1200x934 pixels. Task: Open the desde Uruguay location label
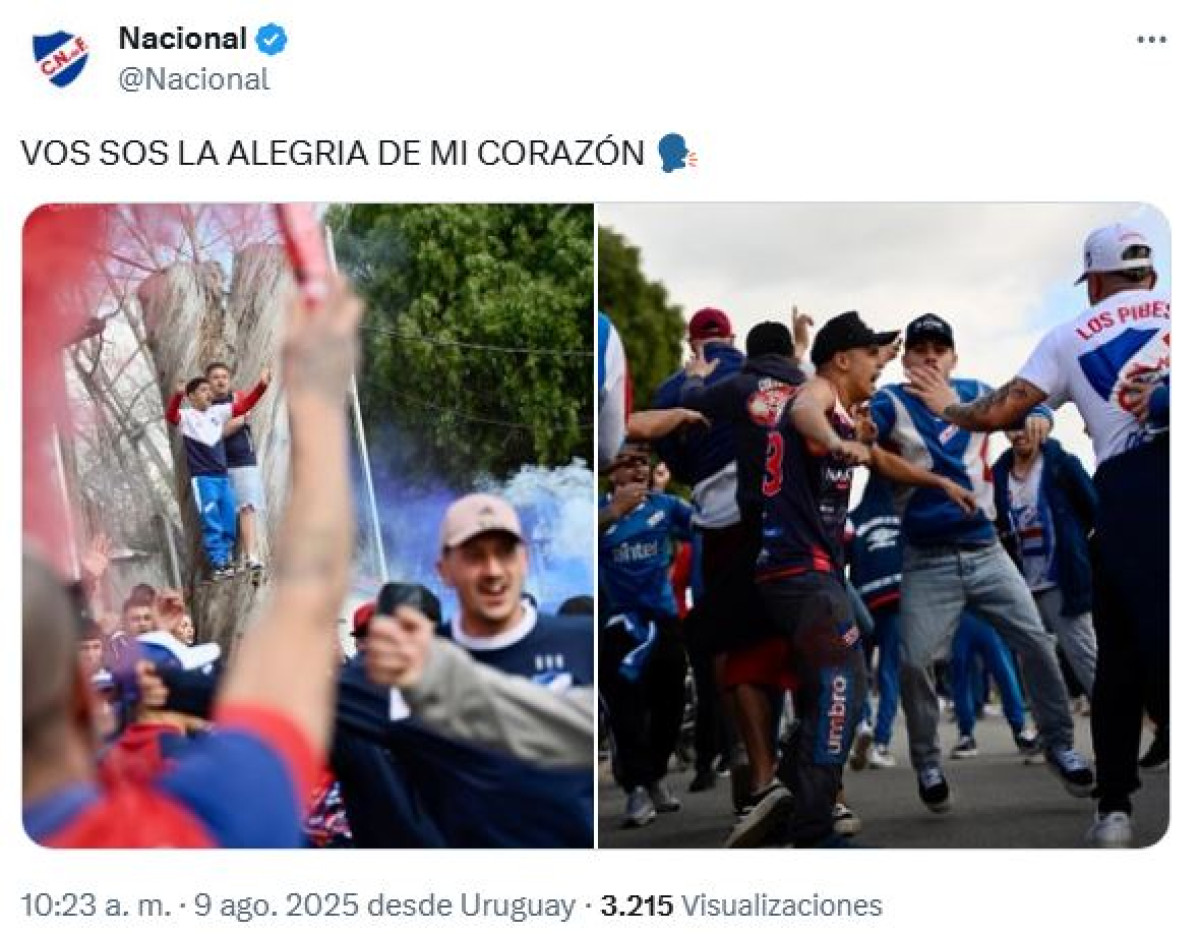472,906
